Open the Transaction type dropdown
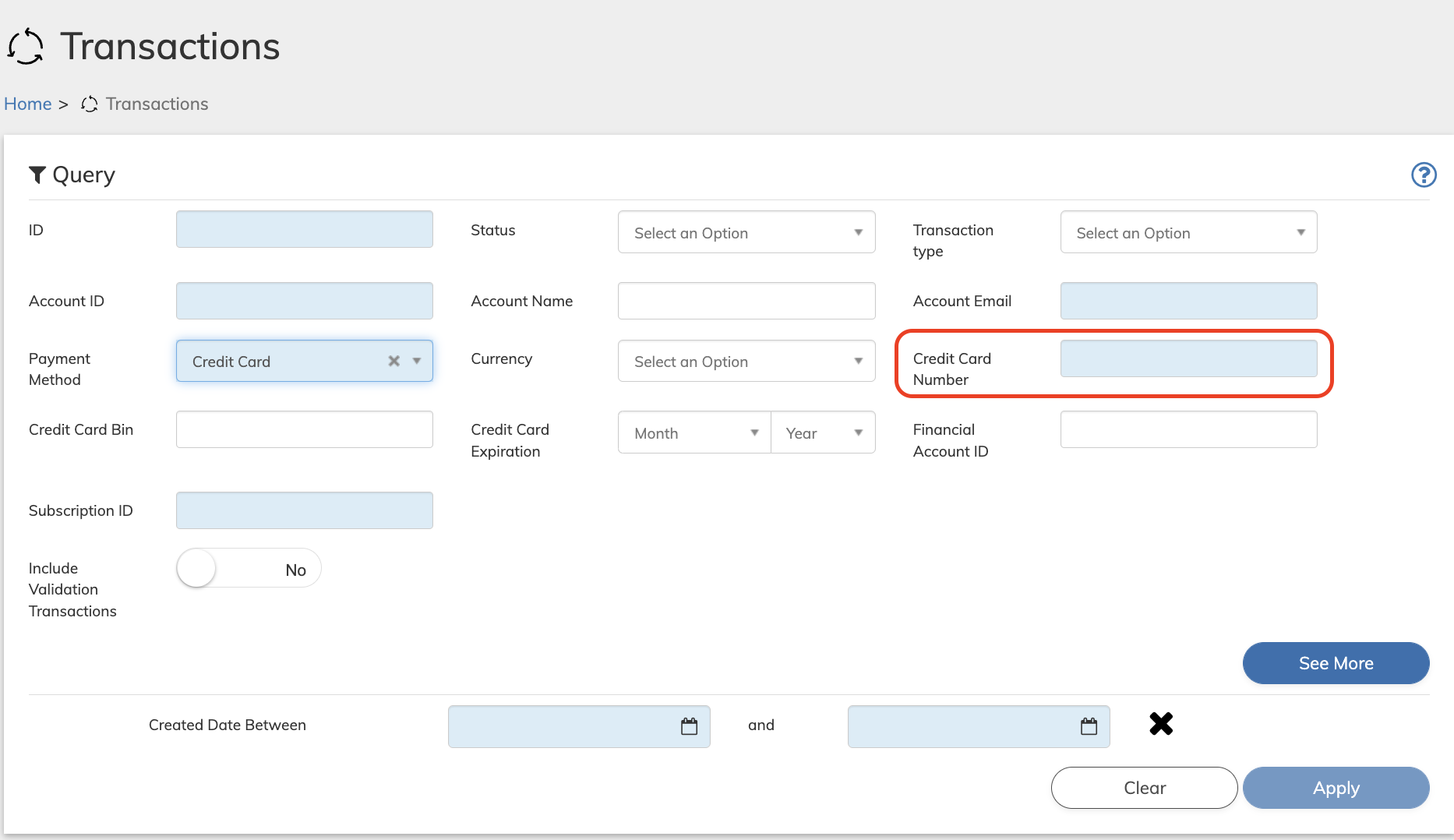This screenshot has height=840, width=1454. point(1188,232)
